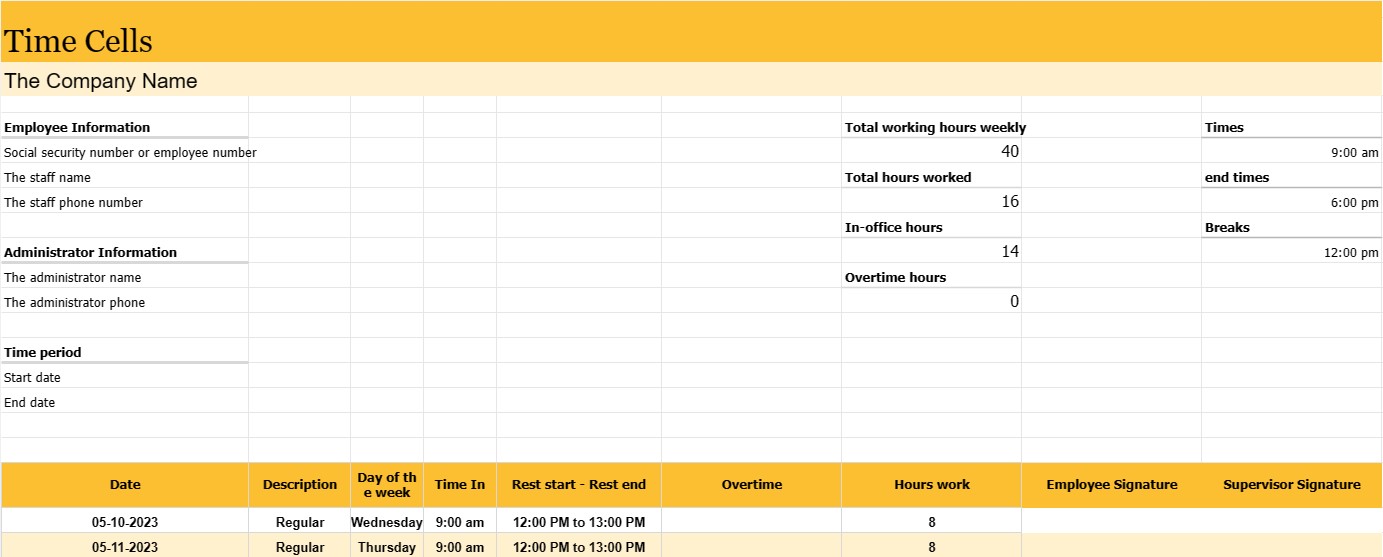Click the Start date label cell
The image size is (1383, 557).
click(33, 377)
